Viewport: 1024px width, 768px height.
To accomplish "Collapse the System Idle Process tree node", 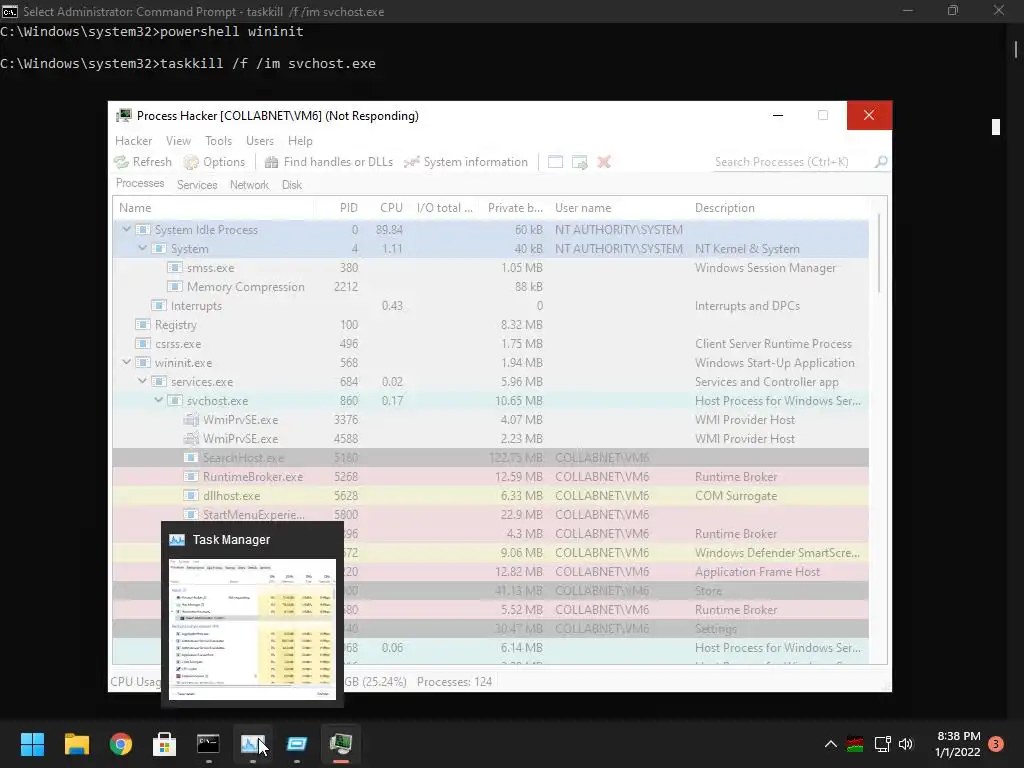I will point(126,230).
